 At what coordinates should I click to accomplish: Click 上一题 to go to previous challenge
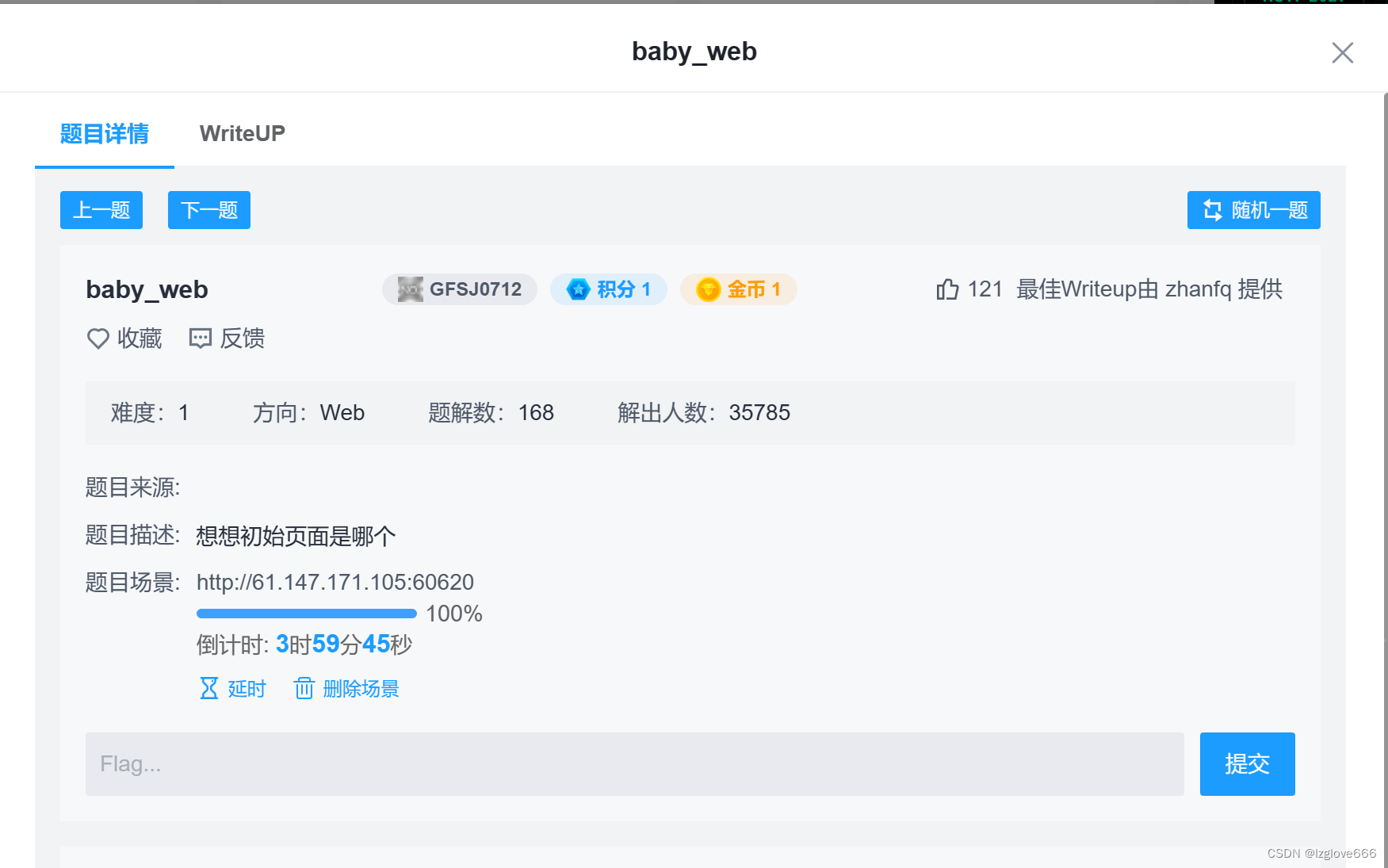[x=101, y=210]
